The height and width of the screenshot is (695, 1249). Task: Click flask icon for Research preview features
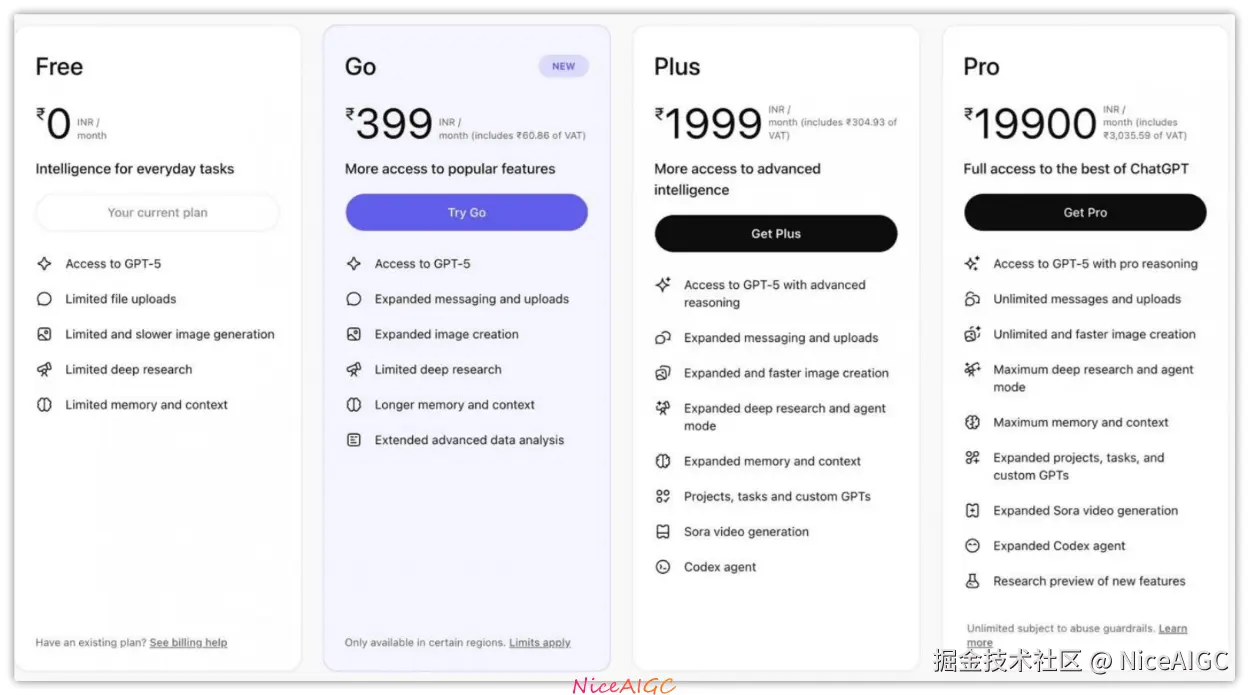[x=972, y=581]
